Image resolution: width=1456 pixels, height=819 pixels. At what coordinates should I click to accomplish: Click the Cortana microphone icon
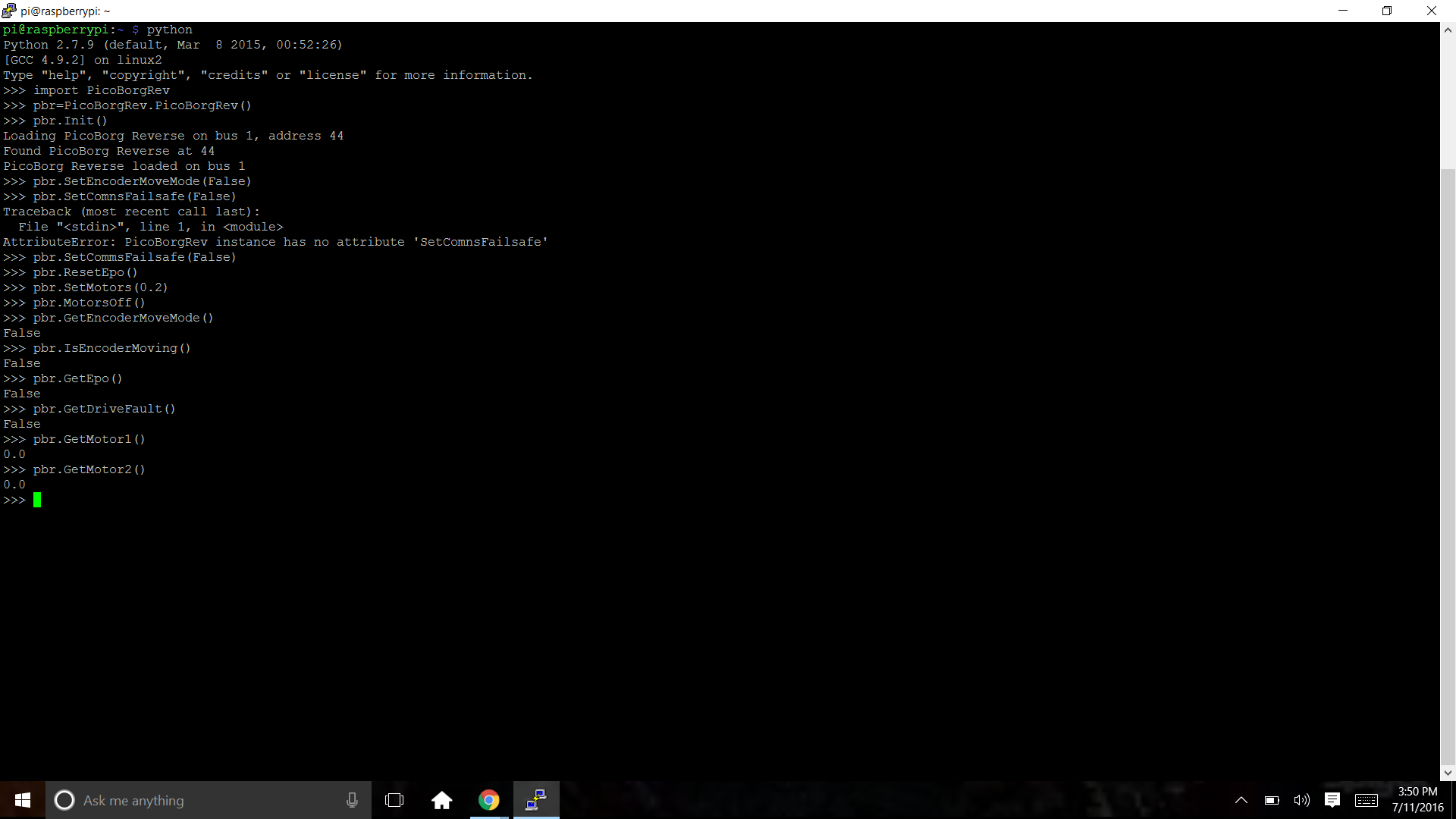click(x=352, y=800)
